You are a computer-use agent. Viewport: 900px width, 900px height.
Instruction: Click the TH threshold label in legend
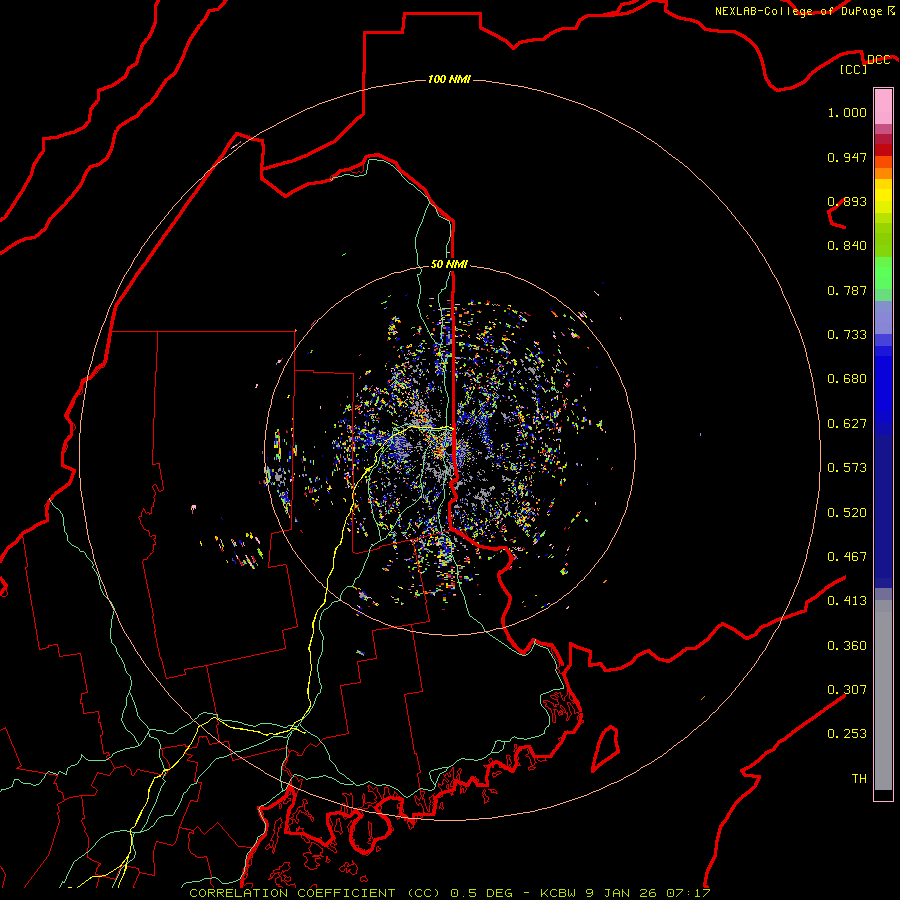[x=859, y=779]
